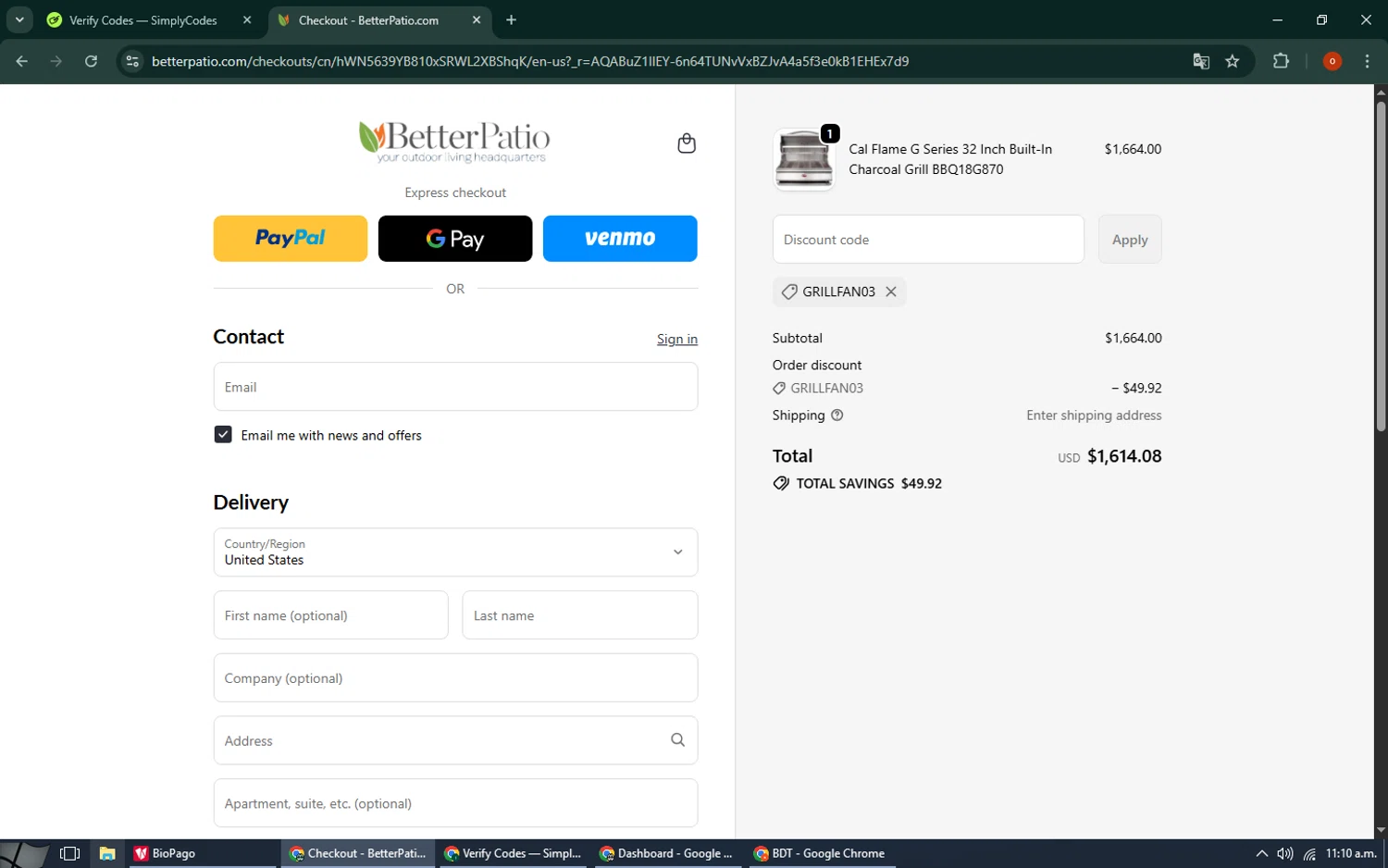Focus the First name (optional) field
Screen dimensions: 1388x868
(330, 615)
